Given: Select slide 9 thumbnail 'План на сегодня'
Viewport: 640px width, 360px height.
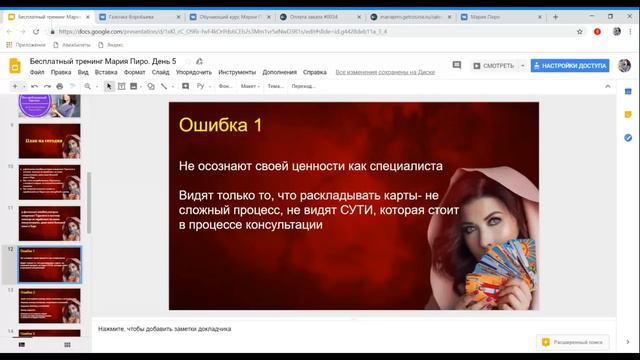Looking at the screenshot, I should (49, 141).
